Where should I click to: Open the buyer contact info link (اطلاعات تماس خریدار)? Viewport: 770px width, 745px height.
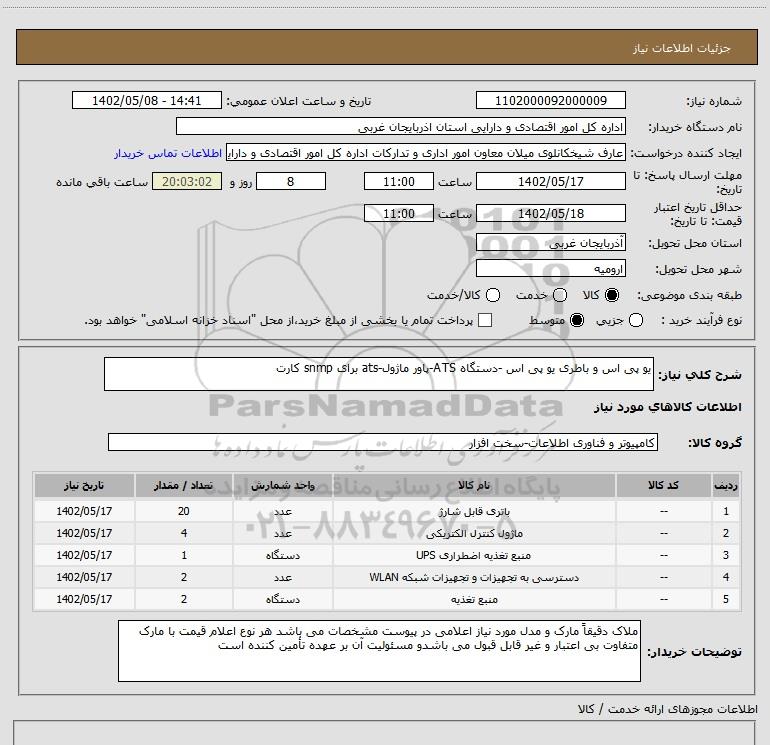pyautogui.click(x=168, y=153)
